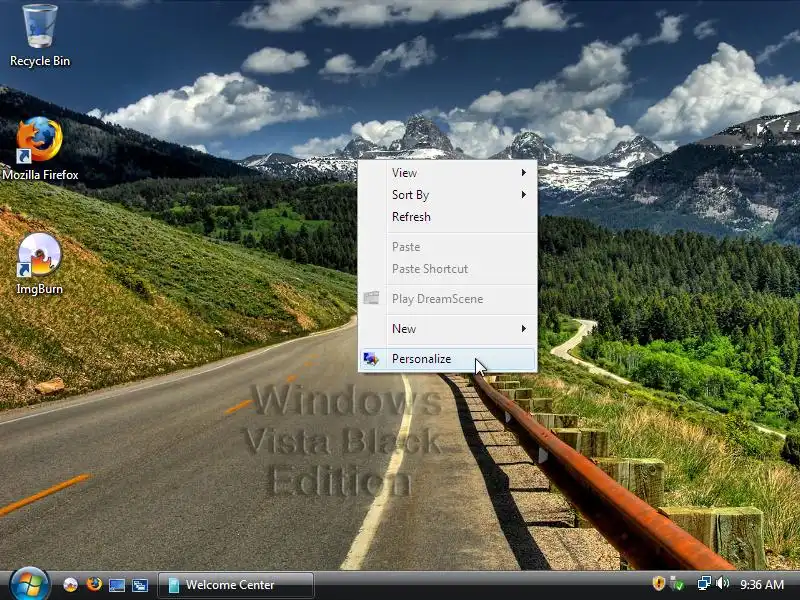The height and width of the screenshot is (600, 800).
Task: Choose Refresh from the context menu
Action: (447, 217)
